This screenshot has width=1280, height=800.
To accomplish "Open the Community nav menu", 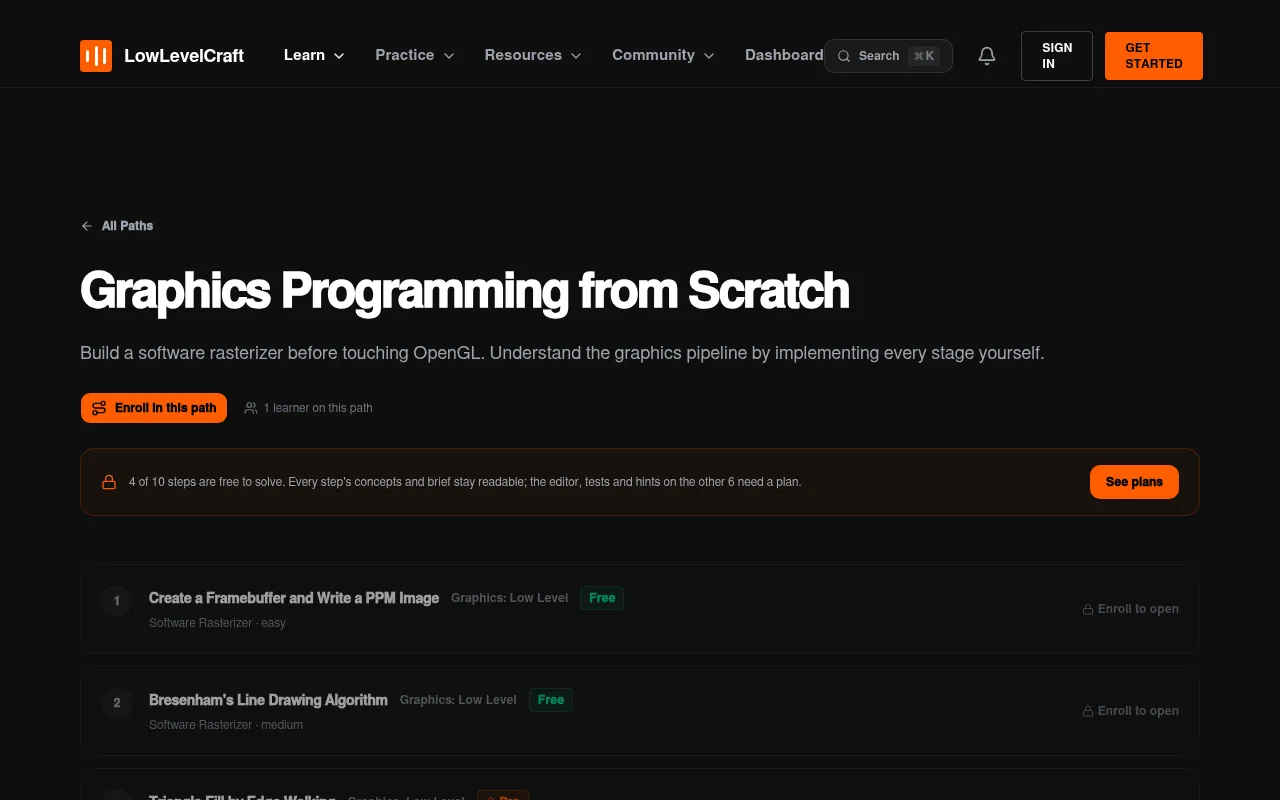I will pyautogui.click(x=663, y=55).
